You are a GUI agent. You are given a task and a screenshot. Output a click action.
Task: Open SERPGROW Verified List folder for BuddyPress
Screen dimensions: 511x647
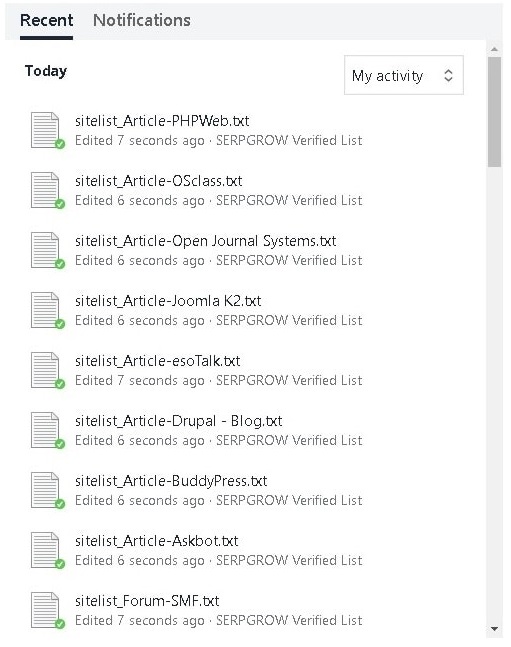289,501
